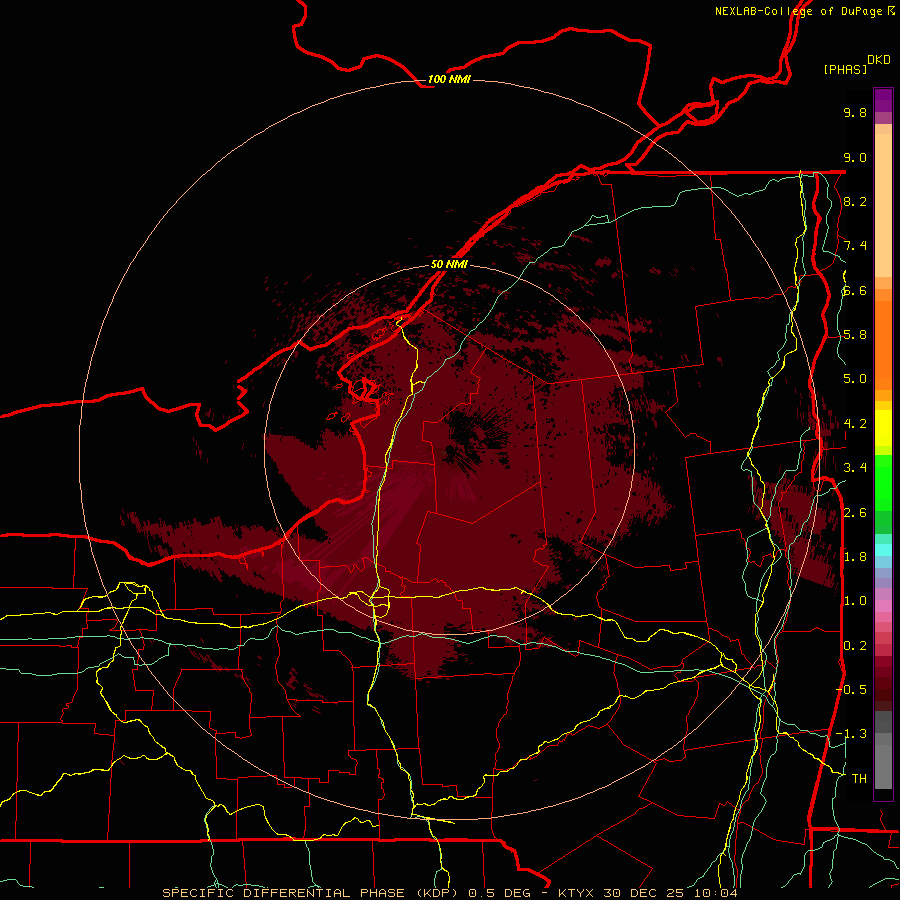Image resolution: width=900 pixels, height=900 pixels.
Task: Click the 5.8 value on the scale
Action: coord(855,335)
